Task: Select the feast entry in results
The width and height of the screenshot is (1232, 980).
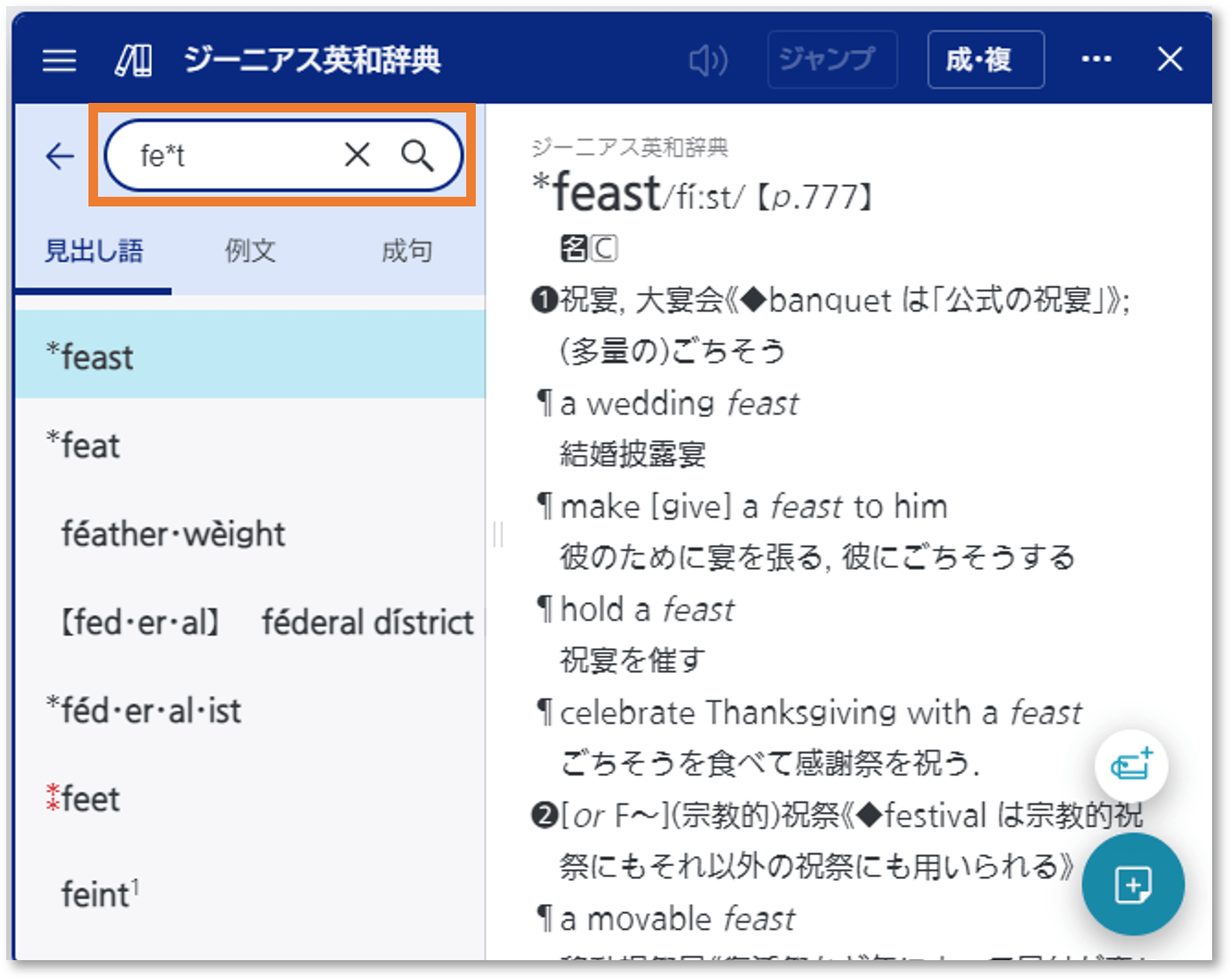Action: pos(250,355)
